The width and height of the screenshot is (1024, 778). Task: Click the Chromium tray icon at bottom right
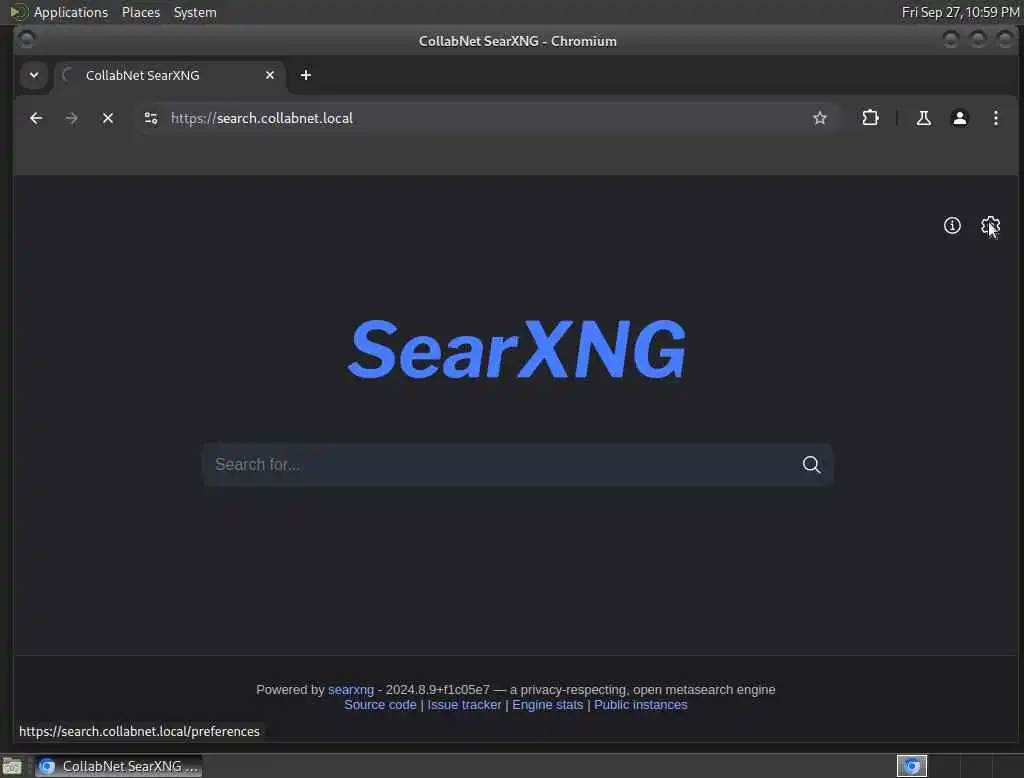[912, 766]
